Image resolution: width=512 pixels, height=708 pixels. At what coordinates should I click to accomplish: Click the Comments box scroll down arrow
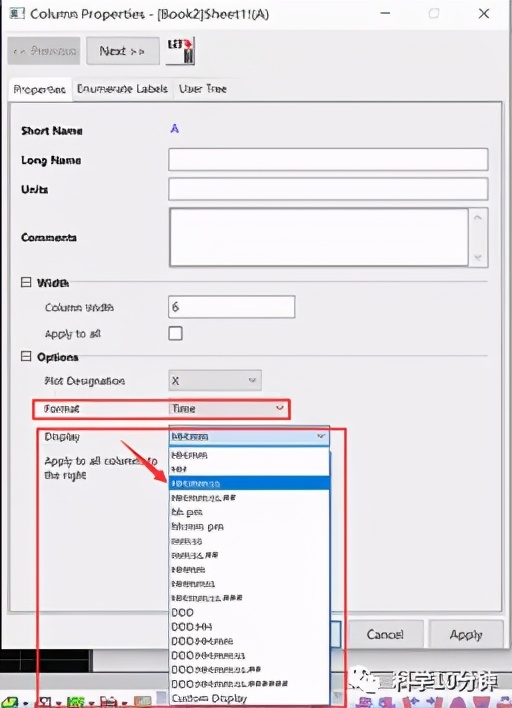click(x=478, y=257)
